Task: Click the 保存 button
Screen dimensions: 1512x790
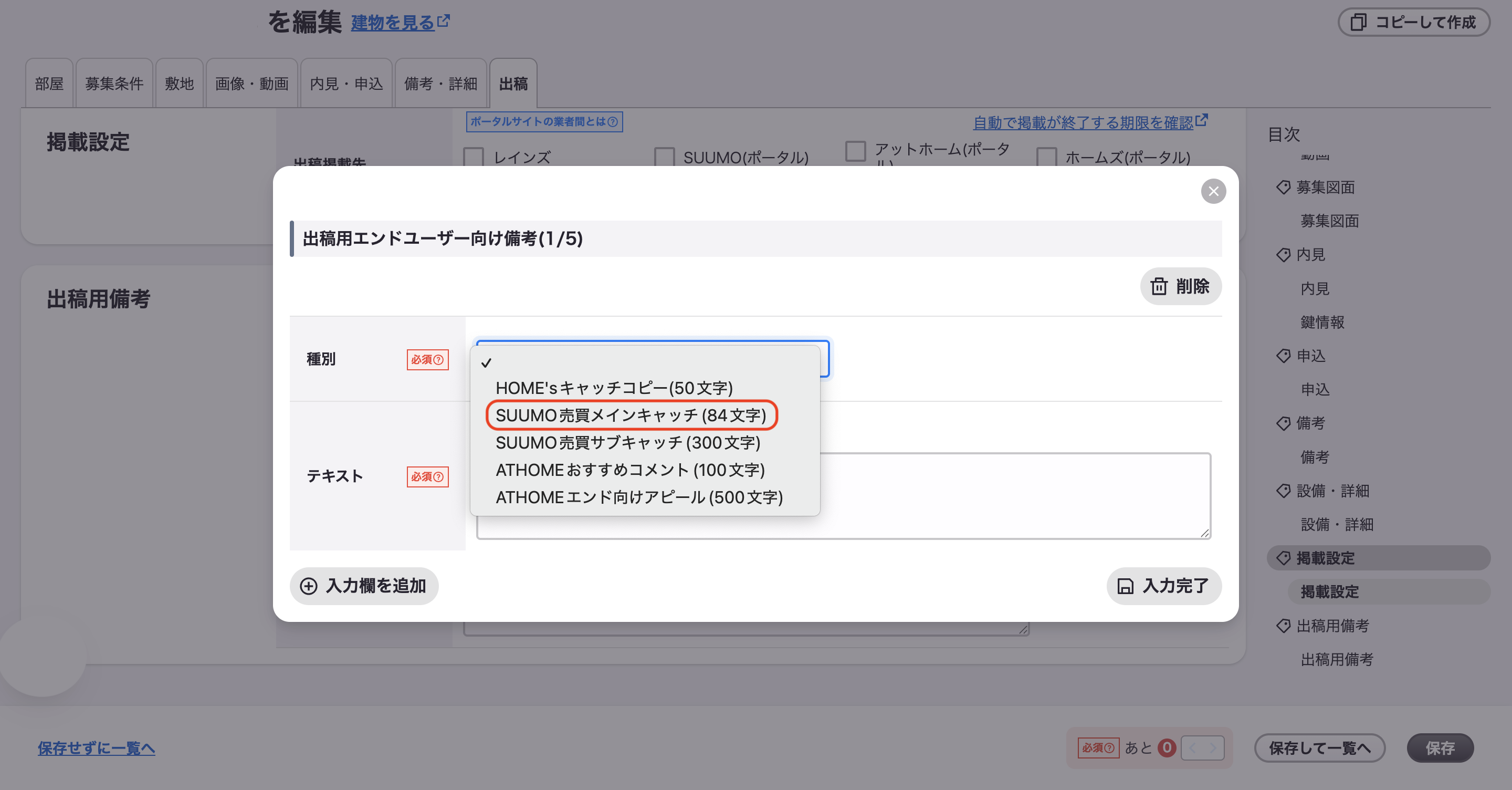Action: (x=1440, y=747)
